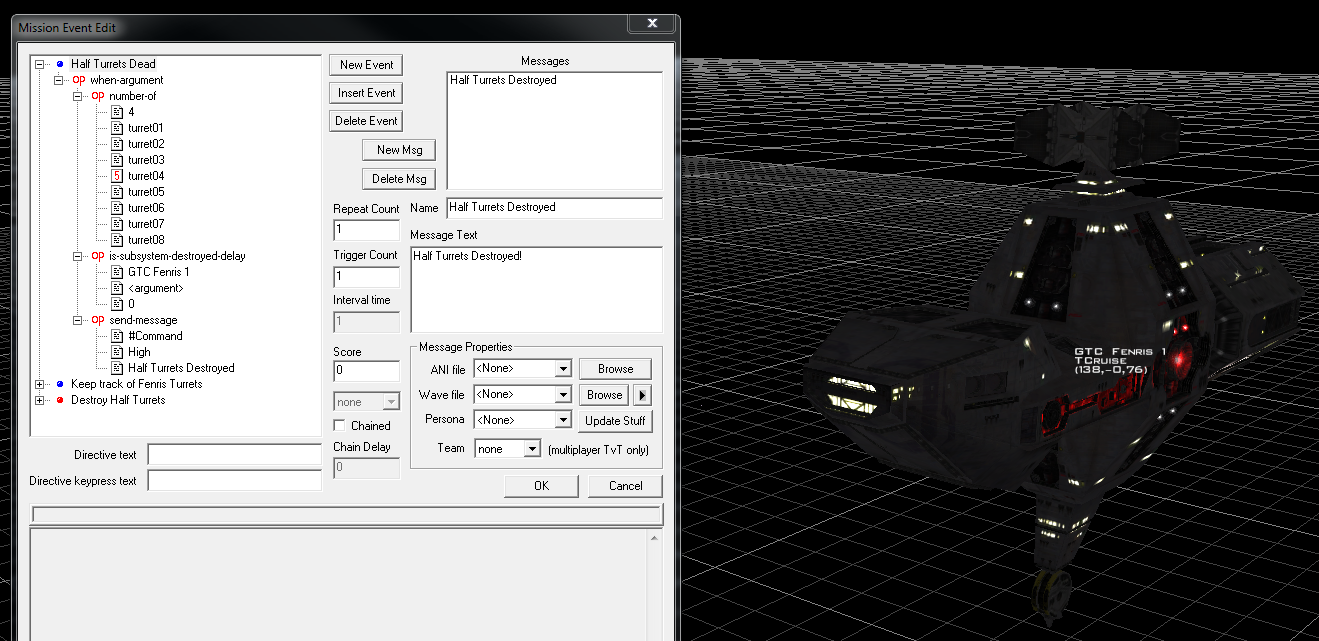Screen dimensions: 1319x641
Task: Click the GTC Fenris 1 ship label in viewport
Action: pyautogui.click(x=1120, y=352)
